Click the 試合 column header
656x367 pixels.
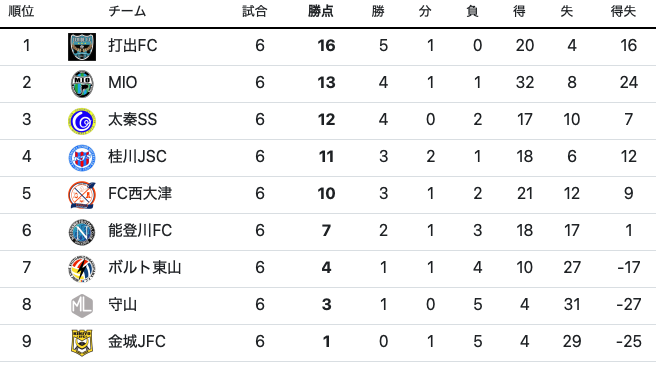pos(254,11)
